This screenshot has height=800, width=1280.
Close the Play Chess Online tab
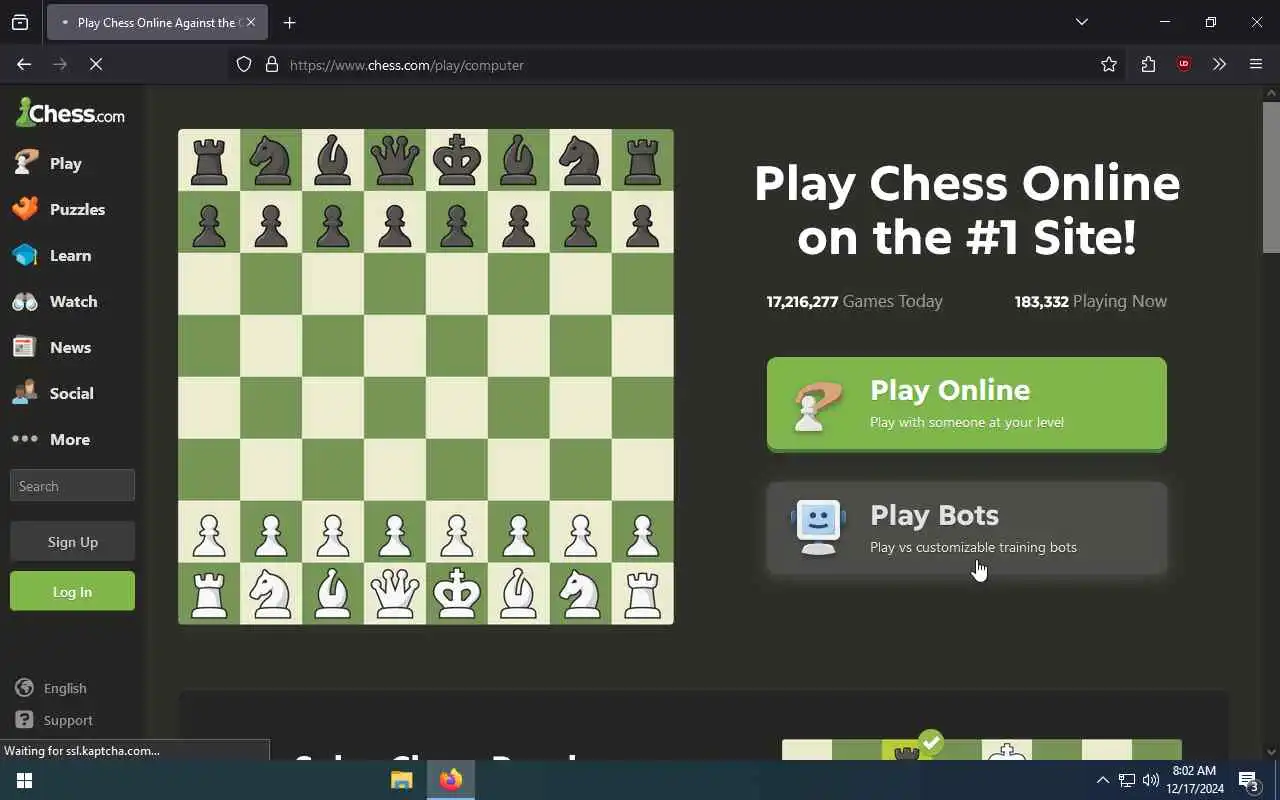[x=251, y=22]
